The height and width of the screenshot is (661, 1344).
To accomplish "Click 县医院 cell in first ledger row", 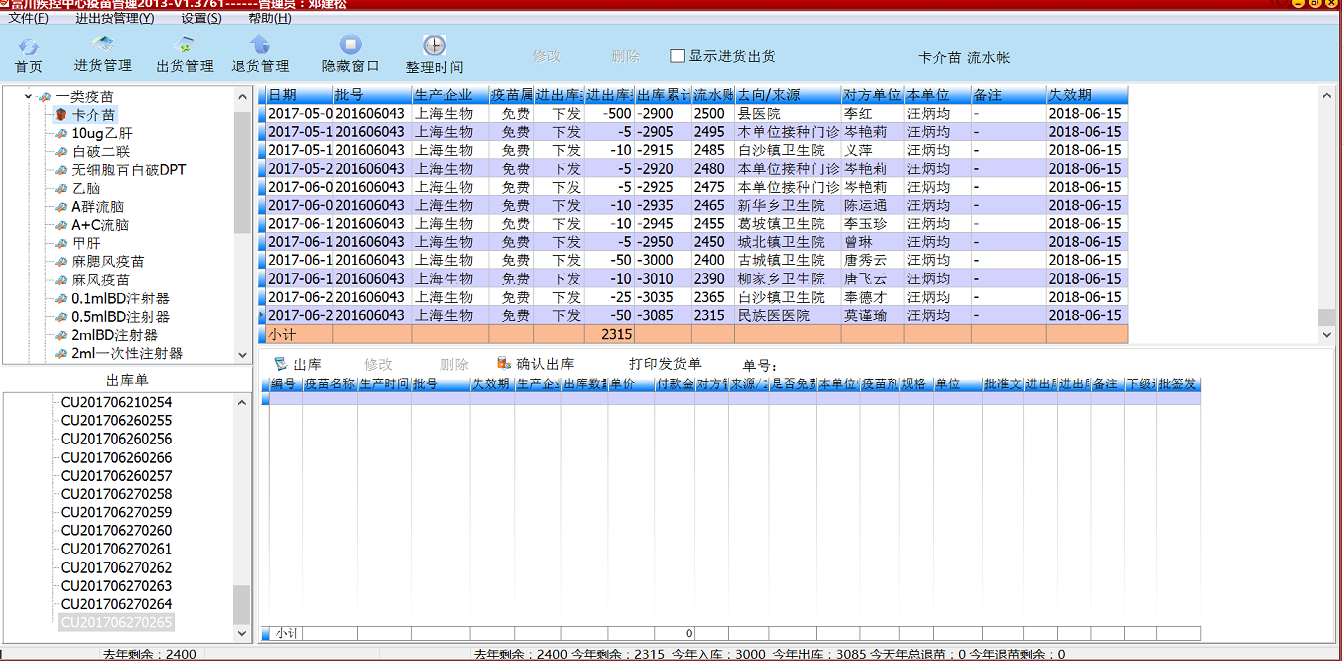I will 788,114.
